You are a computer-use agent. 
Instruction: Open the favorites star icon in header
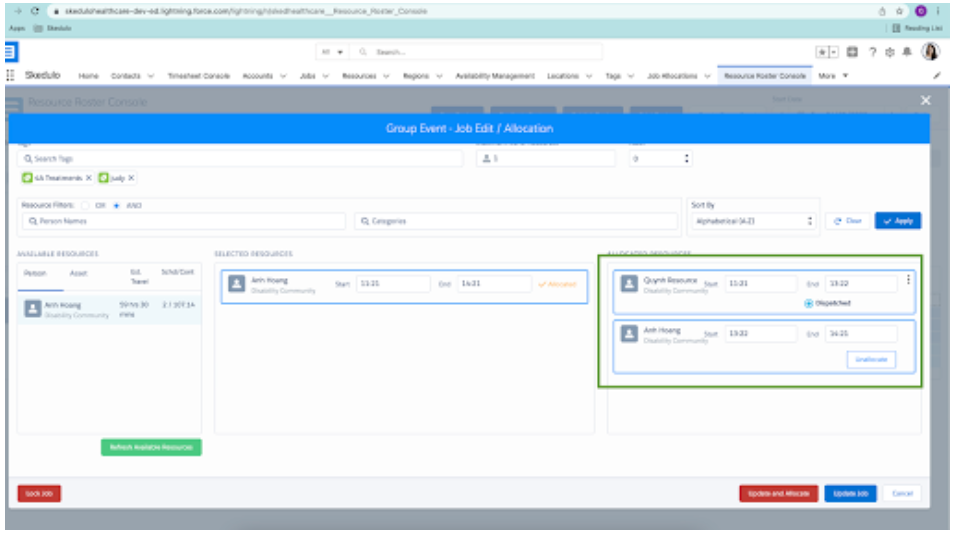coord(822,52)
